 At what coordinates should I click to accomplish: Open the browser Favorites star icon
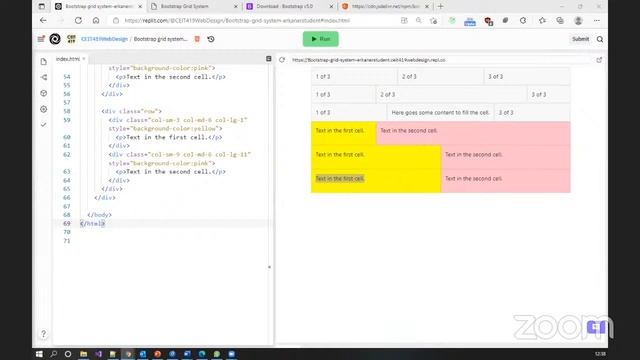(x=542, y=20)
